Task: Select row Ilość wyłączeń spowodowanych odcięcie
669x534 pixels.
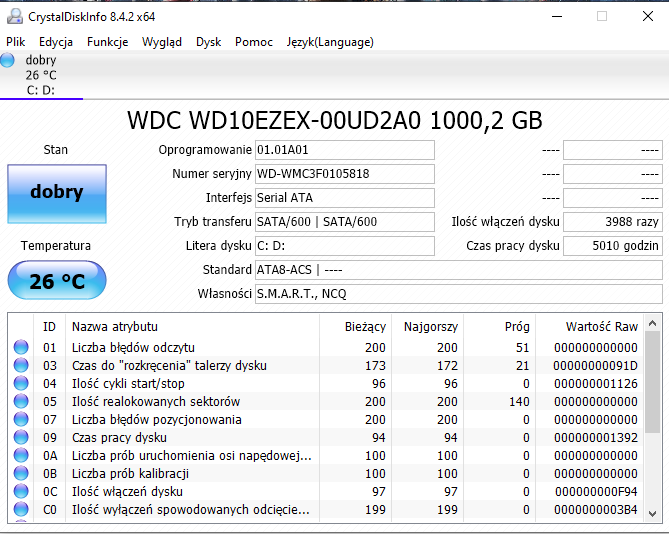Action: tap(326, 509)
